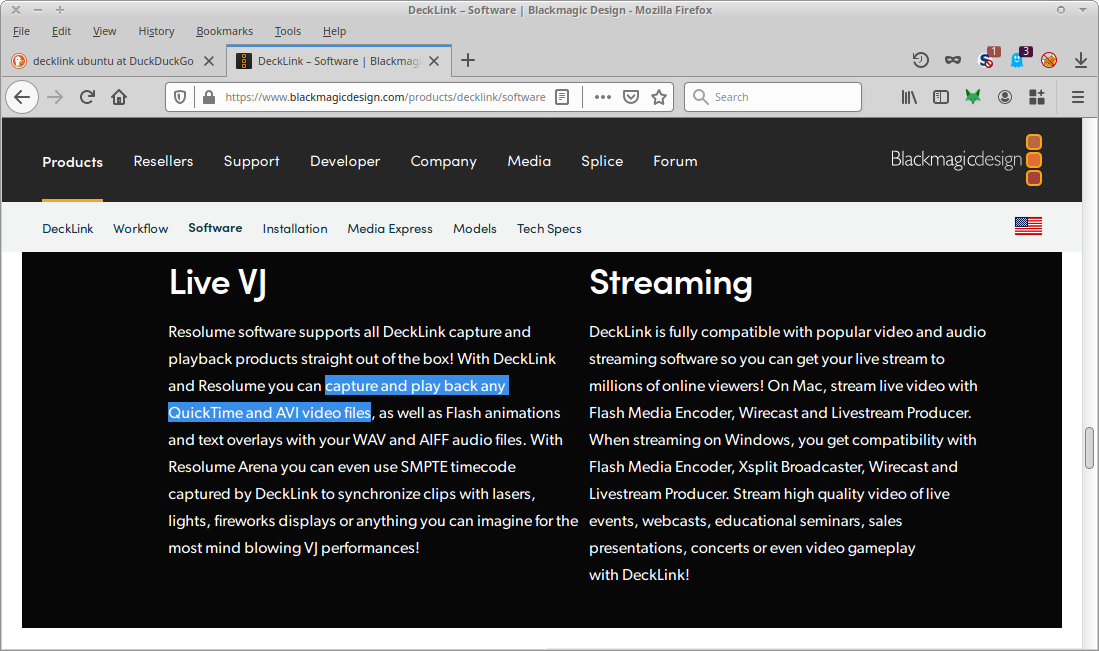Image resolution: width=1099 pixels, height=651 pixels.
Task: Go to the Firefox home page
Action: [x=119, y=97]
